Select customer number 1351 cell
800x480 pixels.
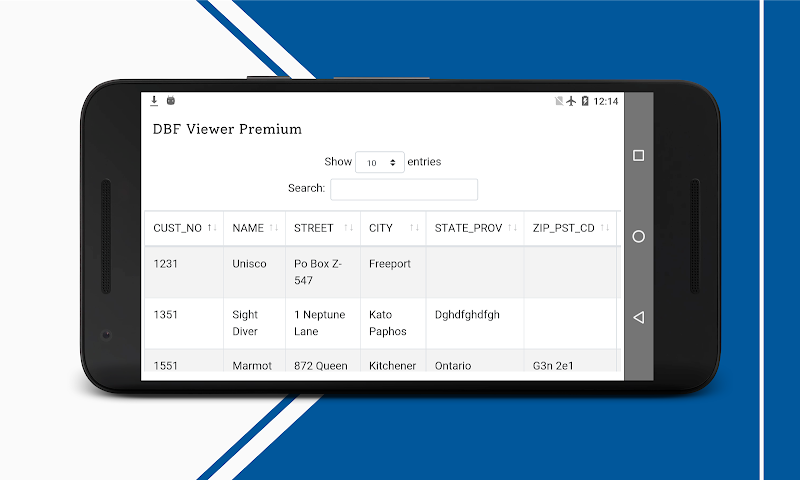tap(184, 323)
